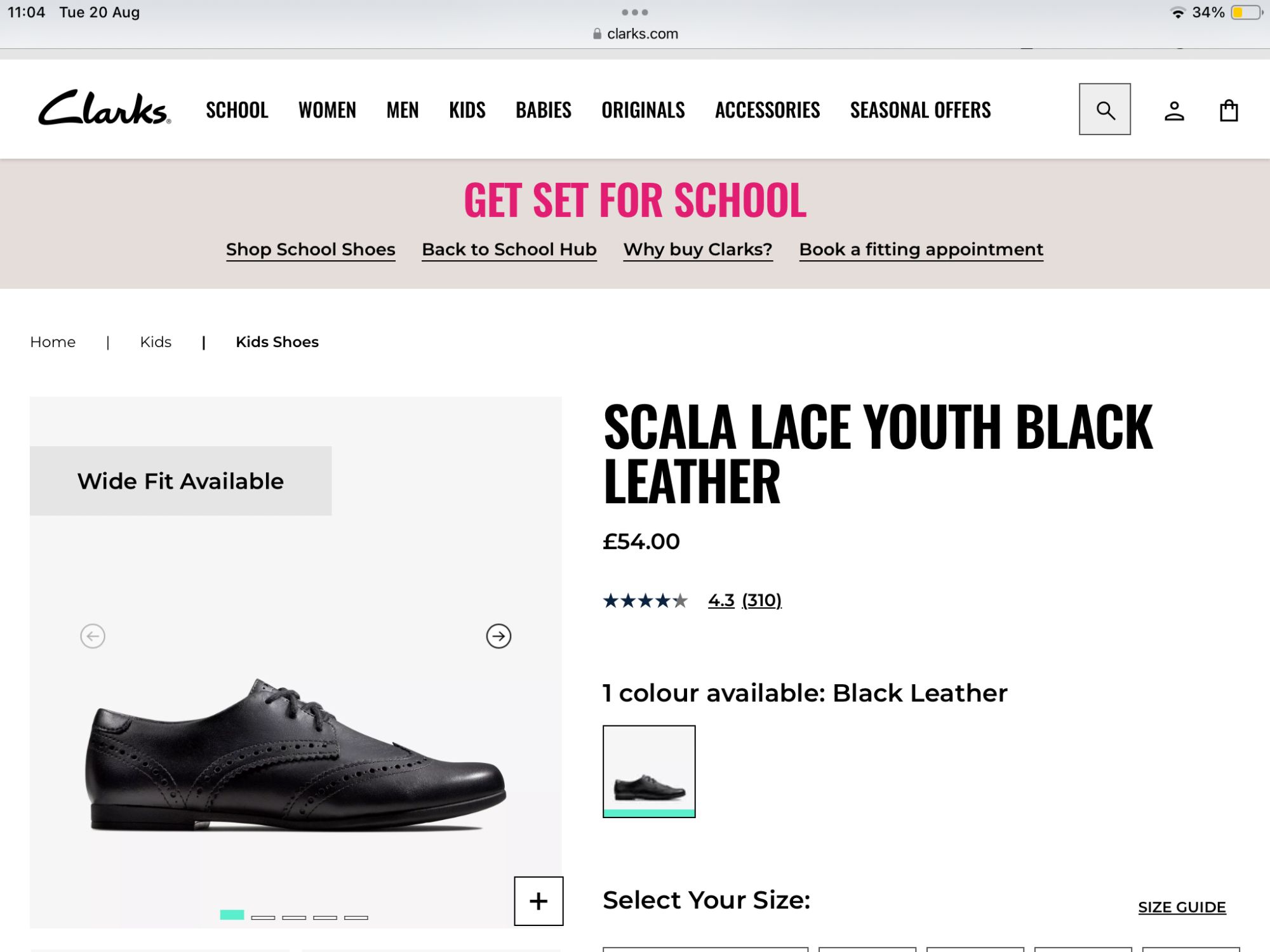1270x952 pixels.
Task: Show next product image arrow
Action: tap(498, 636)
